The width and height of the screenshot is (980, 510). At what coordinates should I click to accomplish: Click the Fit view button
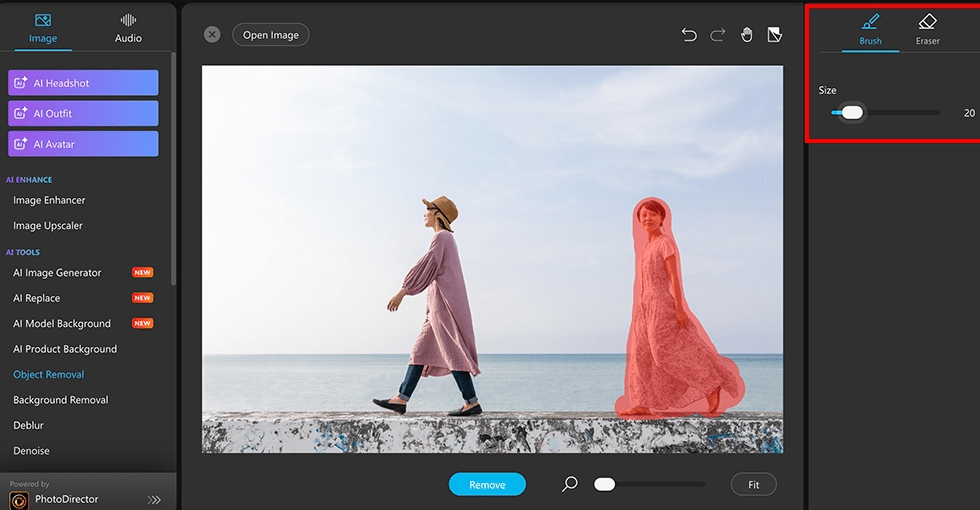pos(753,485)
